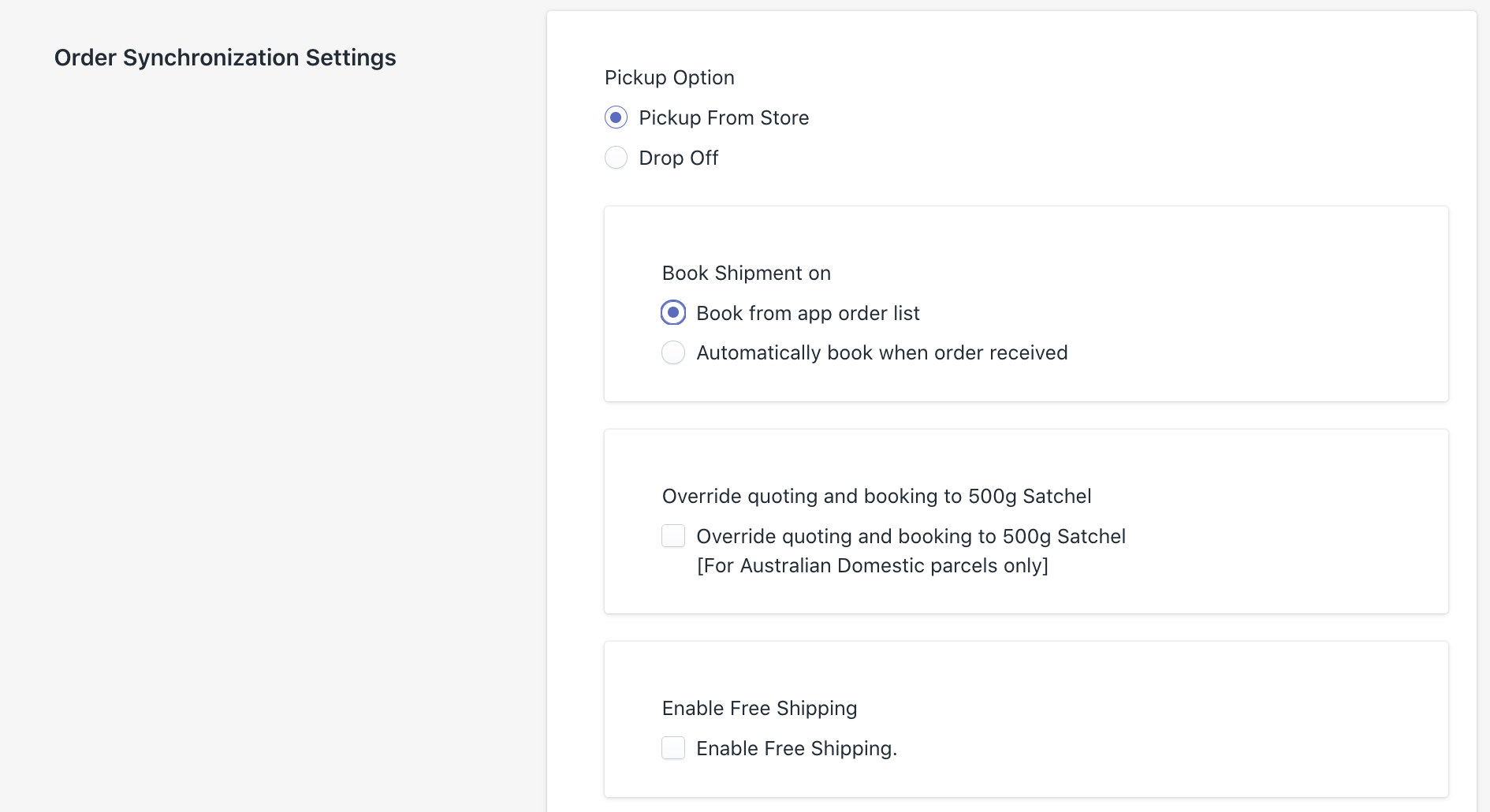Select "Book from app order list"
This screenshot has height=812, width=1490.
click(673, 312)
